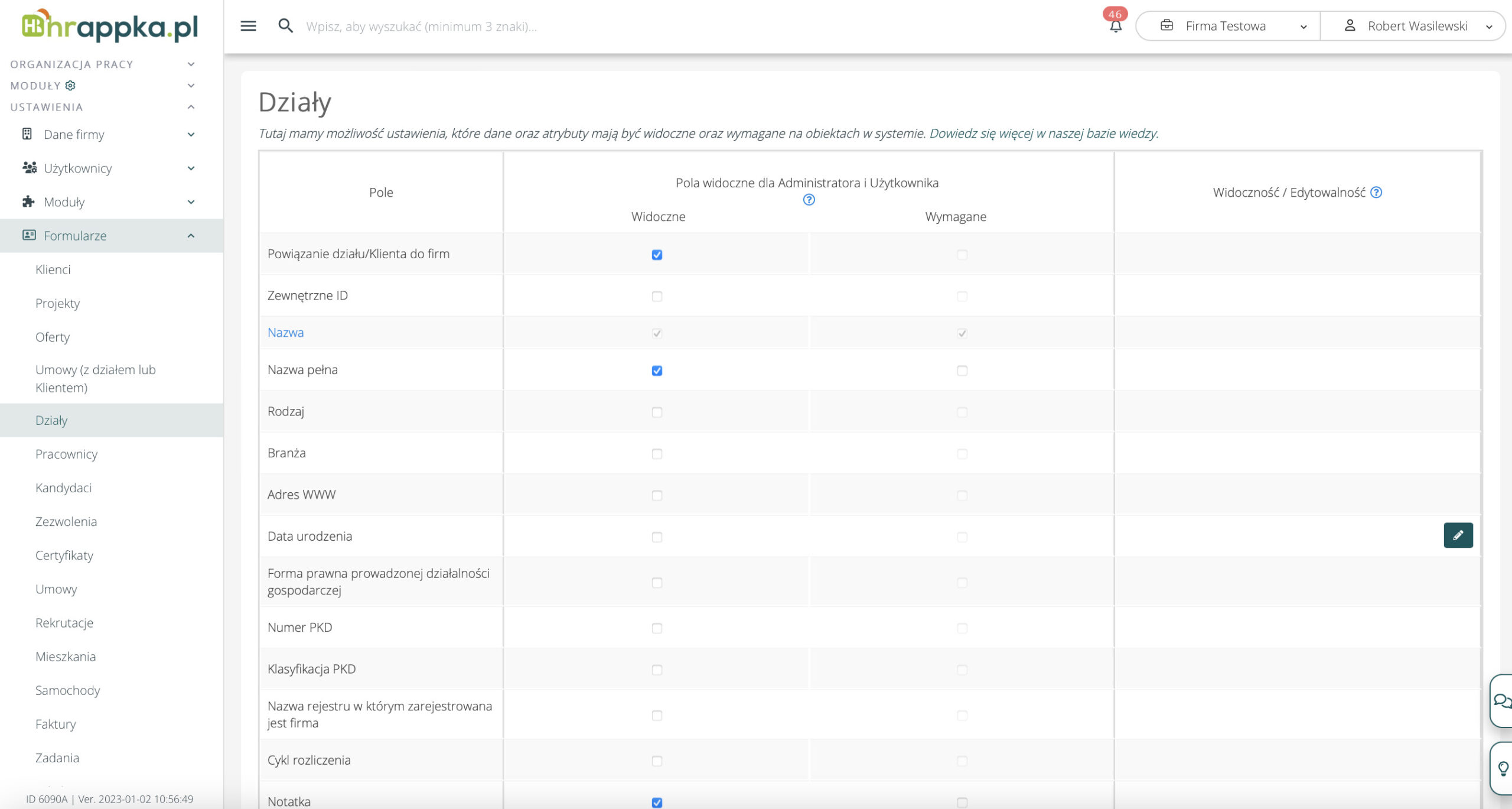Click the search magnifier icon
The image size is (1512, 809).
[x=285, y=26]
